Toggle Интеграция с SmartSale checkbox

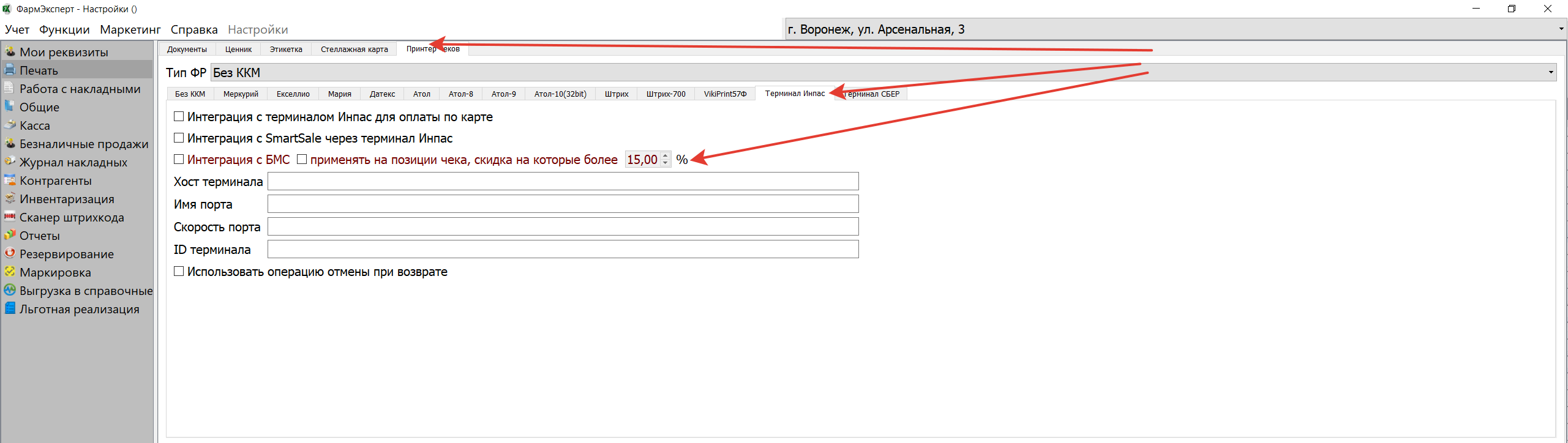[179, 138]
